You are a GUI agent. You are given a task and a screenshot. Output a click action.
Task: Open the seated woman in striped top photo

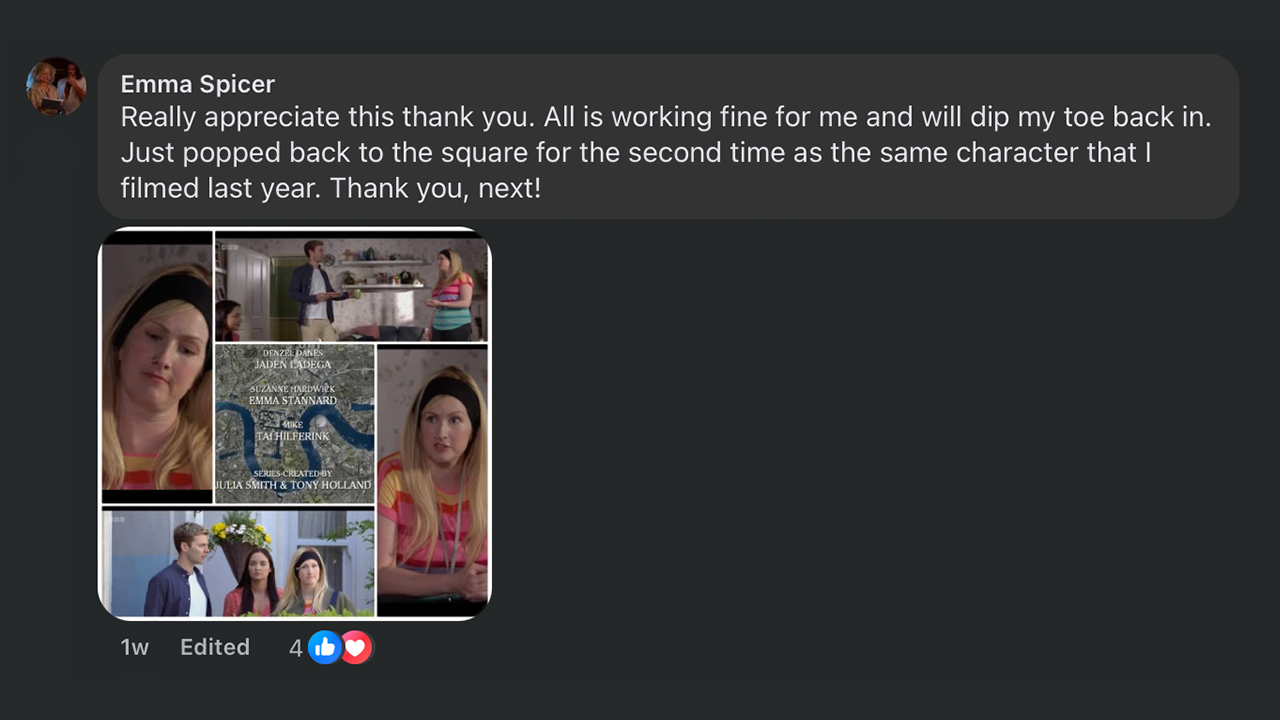coord(433,481)
